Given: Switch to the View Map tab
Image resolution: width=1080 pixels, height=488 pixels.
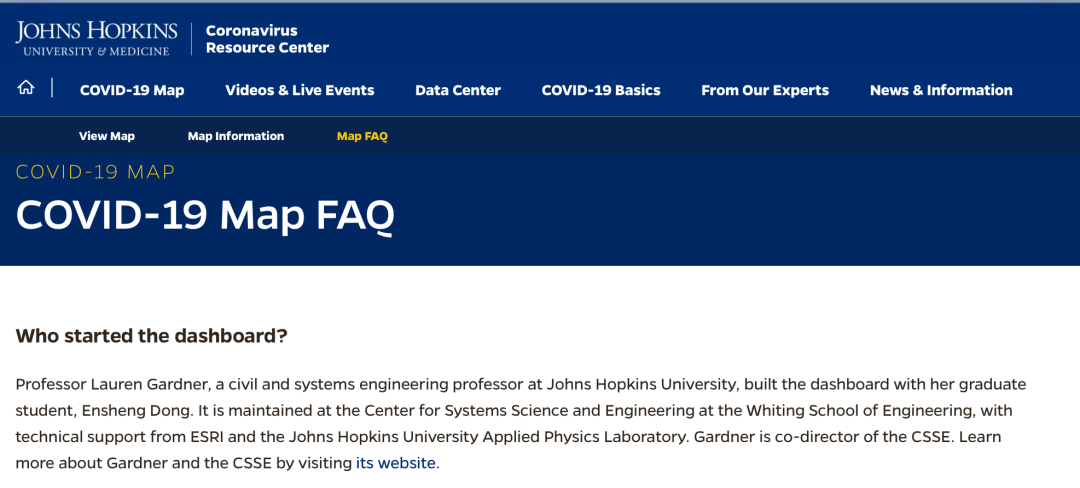Looking at the screenshot, I should tap(107, 136).
